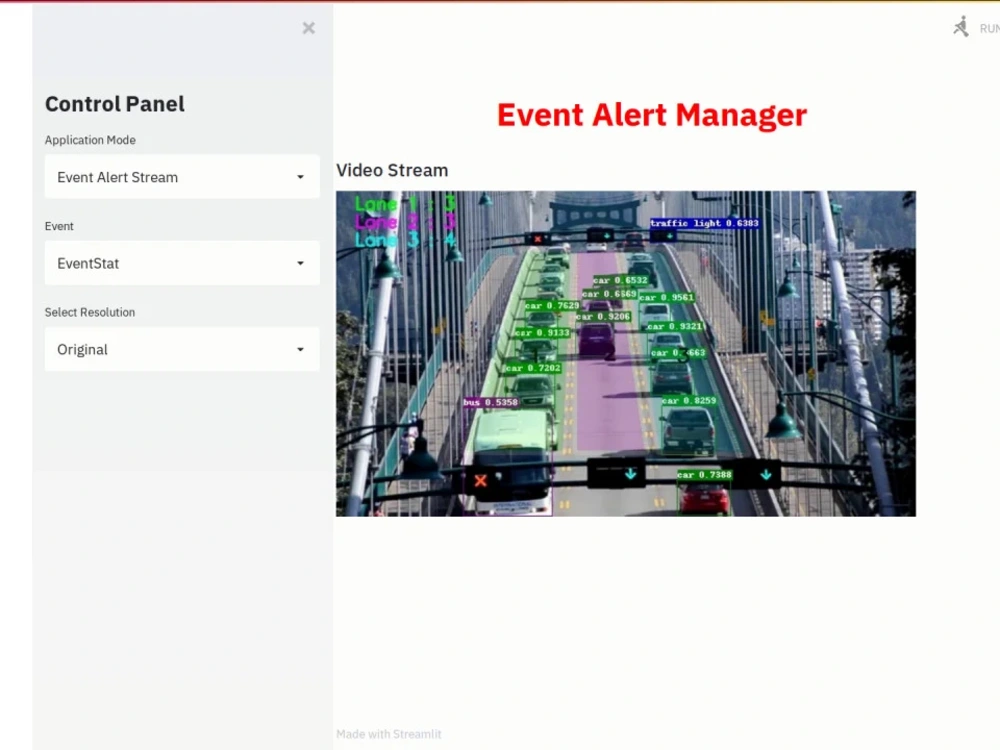Click the Select Resolution label
The height and width of the screenshot is (750, 1000).
90,312
